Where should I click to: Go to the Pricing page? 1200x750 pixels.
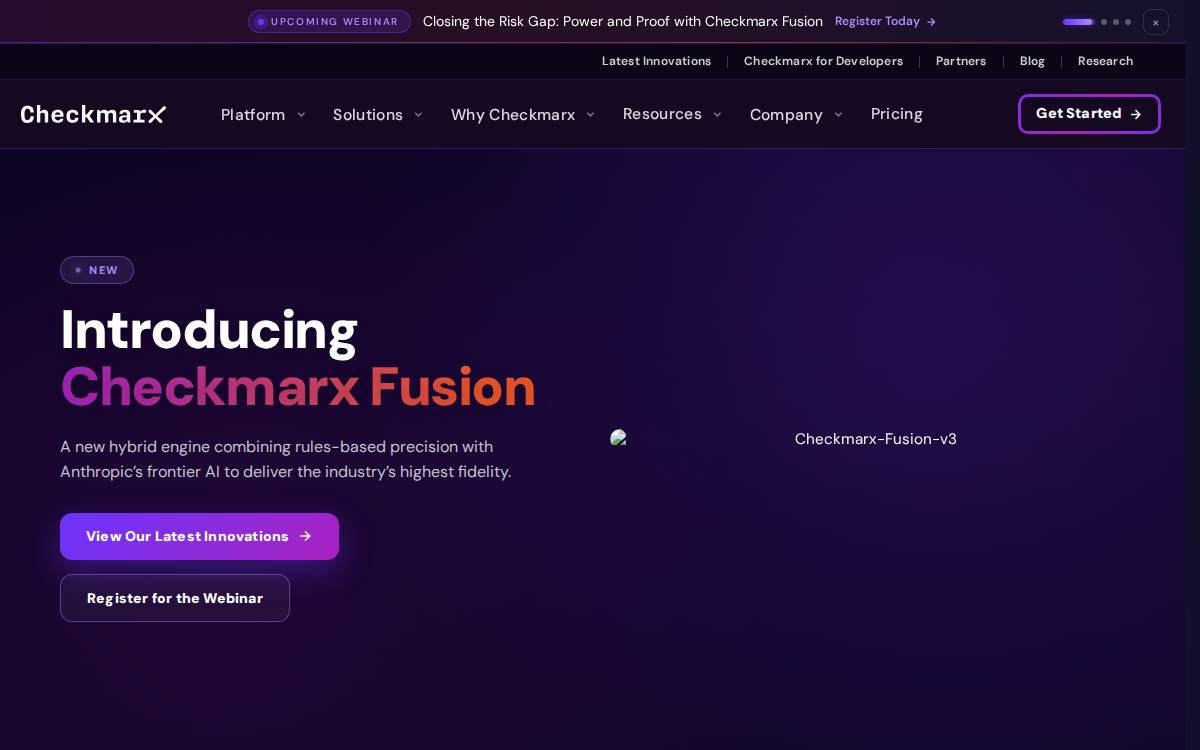[x=897, y=114]
